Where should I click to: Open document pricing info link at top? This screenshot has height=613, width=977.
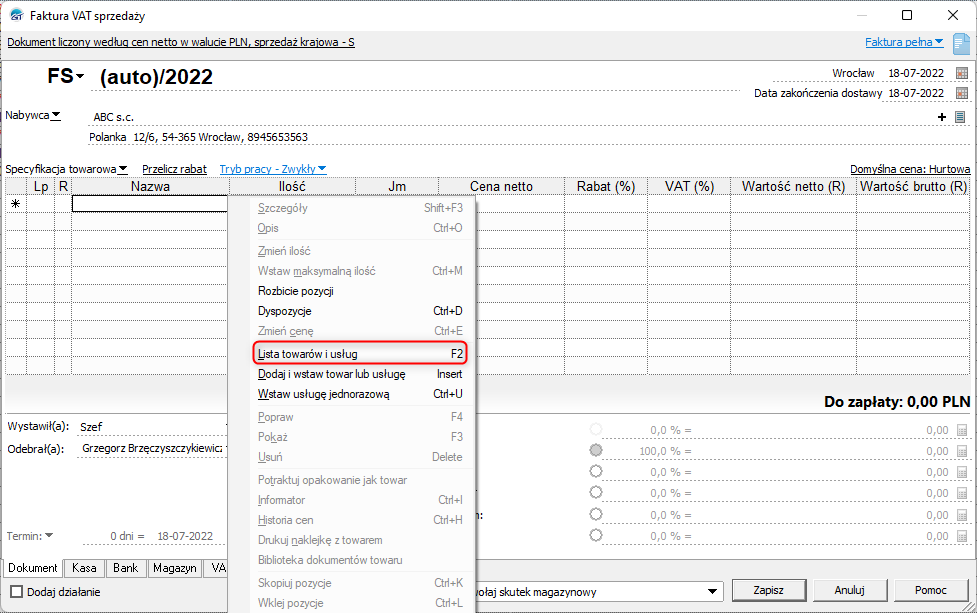click(x=181, y=42)
